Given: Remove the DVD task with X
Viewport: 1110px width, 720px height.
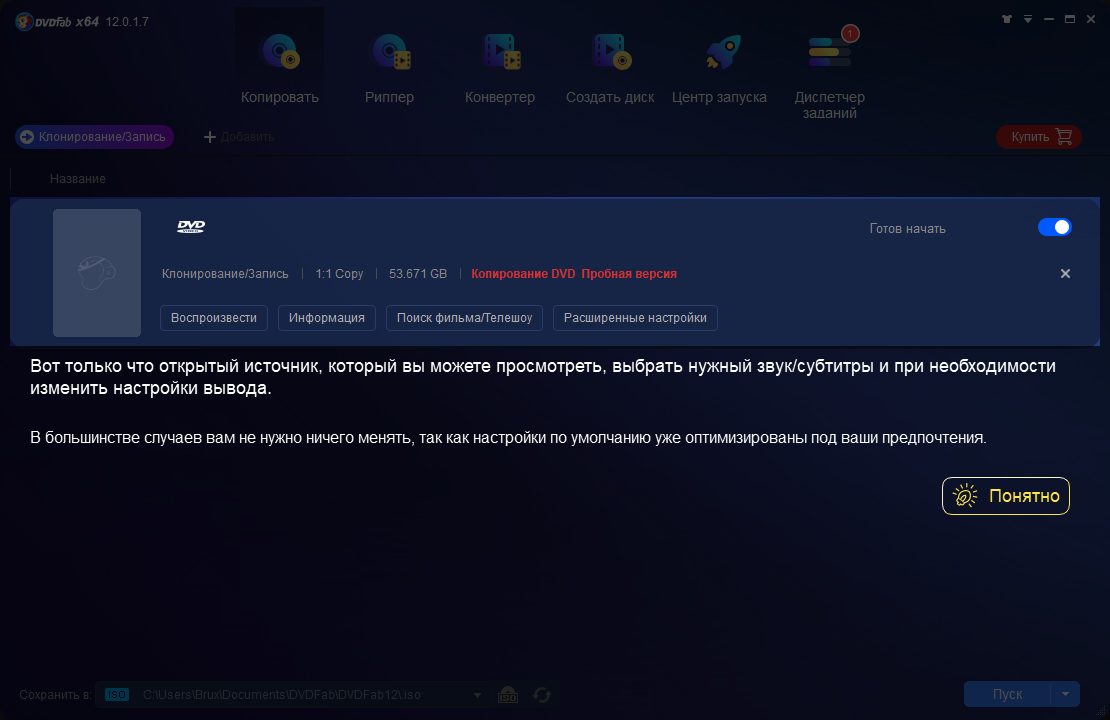Looking at the screenshot, I should 1065,273.
